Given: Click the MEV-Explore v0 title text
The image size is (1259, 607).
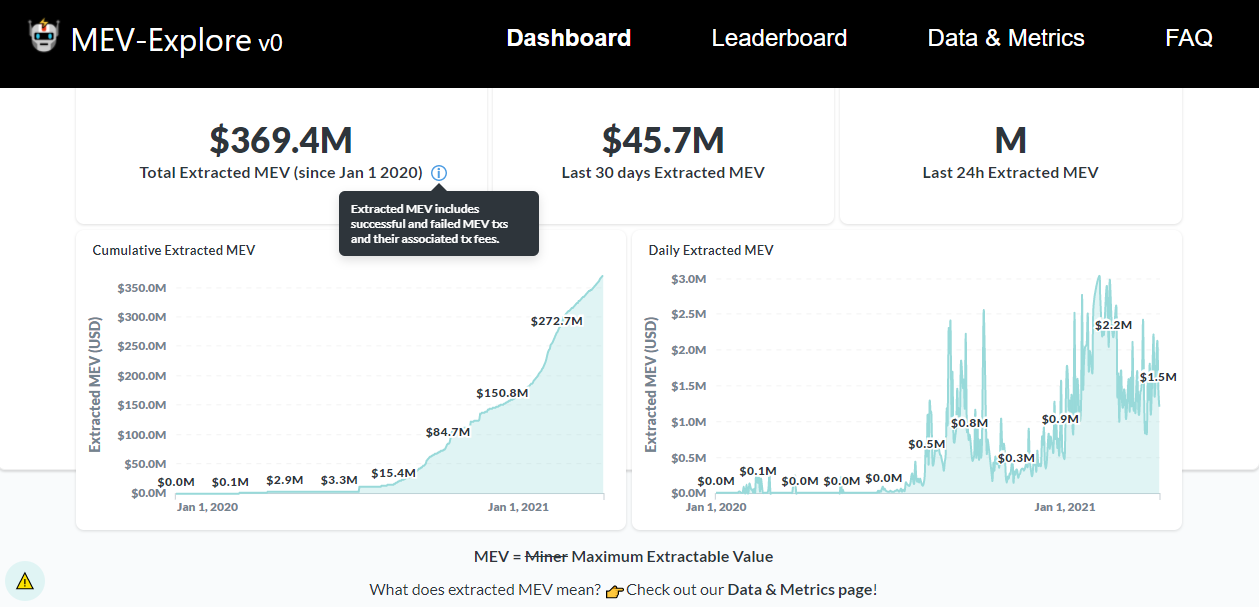Looking at the screenshot, I should click(177, 40).
